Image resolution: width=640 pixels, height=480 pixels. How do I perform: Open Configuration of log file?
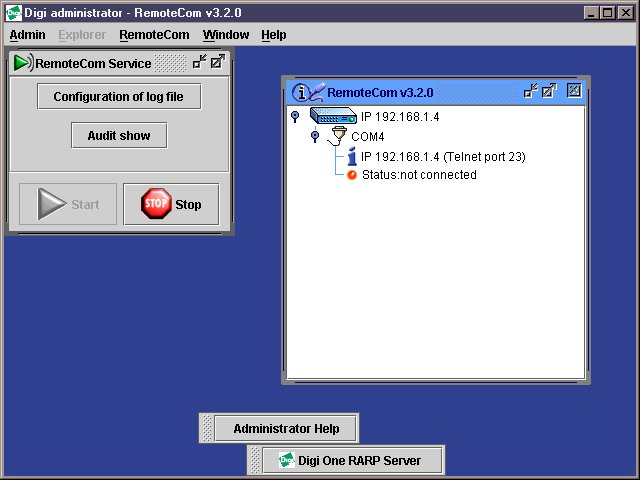(119, 97)
